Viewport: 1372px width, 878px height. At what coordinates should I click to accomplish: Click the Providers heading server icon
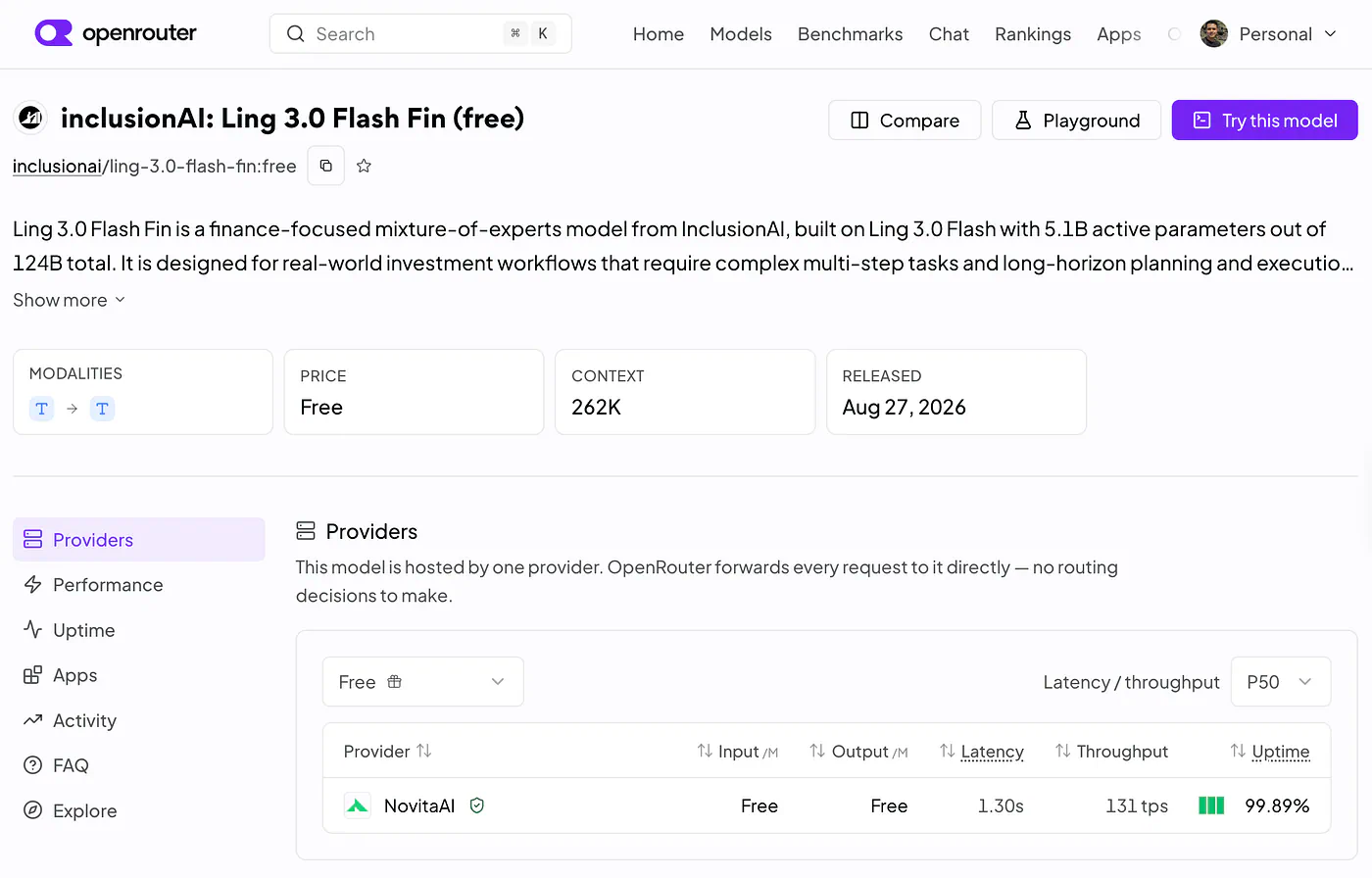click(x=306, y=531)
